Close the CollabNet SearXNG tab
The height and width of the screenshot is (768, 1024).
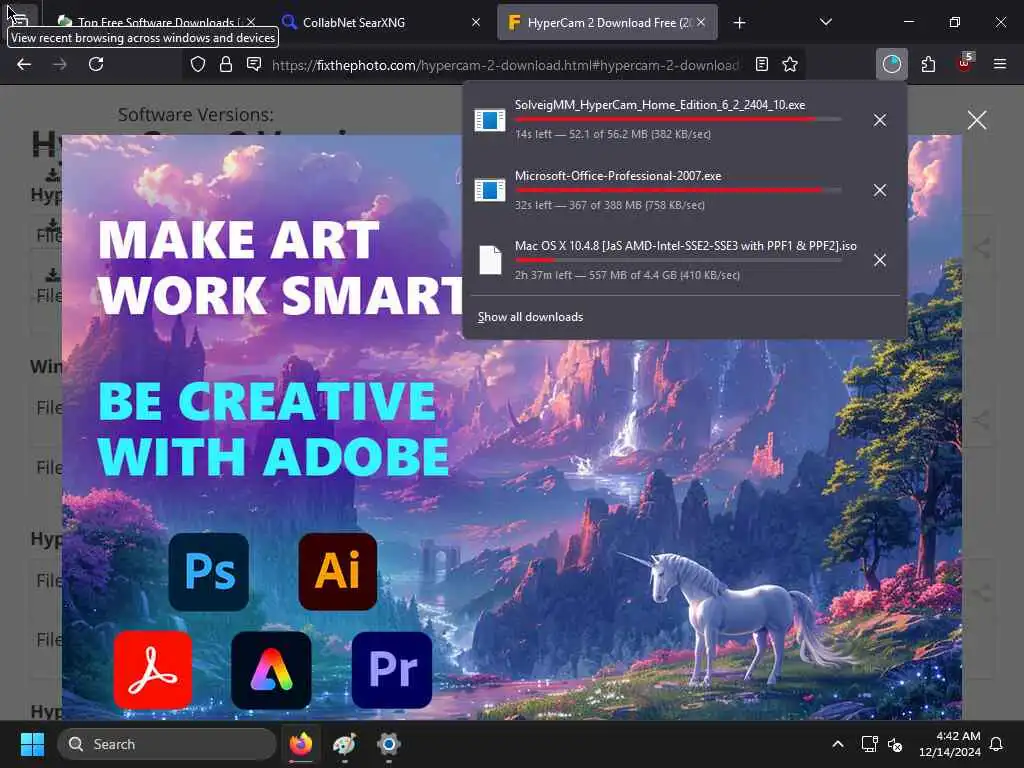pyautogui.click(x=476, y=23)
